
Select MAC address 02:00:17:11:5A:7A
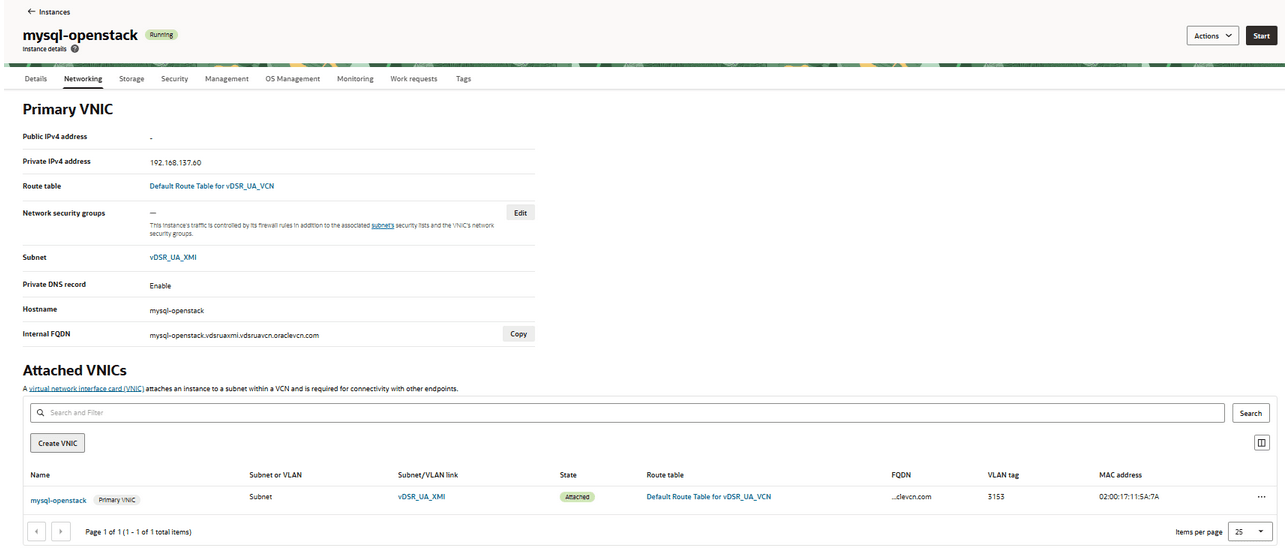1129,497
